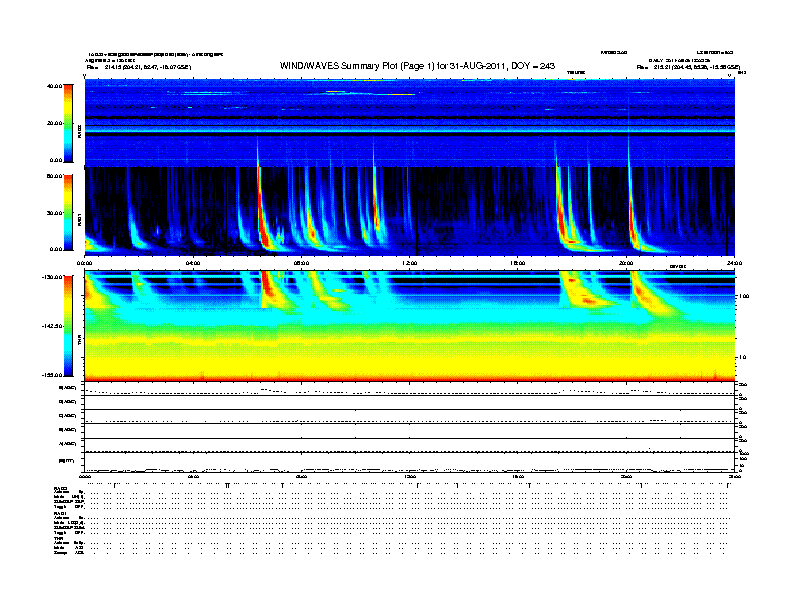Click the 16:00 tick under the RAD1 spectrogram
Viewport: 792px width, 612px height.
(x=518, y=263)
